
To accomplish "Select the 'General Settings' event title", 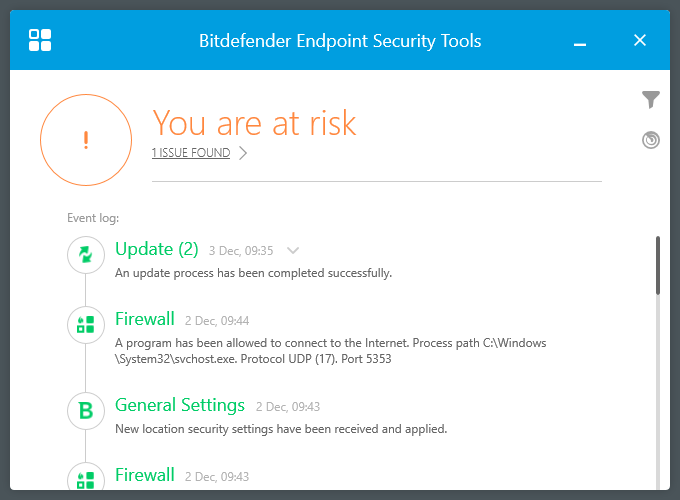I will 180,405.
